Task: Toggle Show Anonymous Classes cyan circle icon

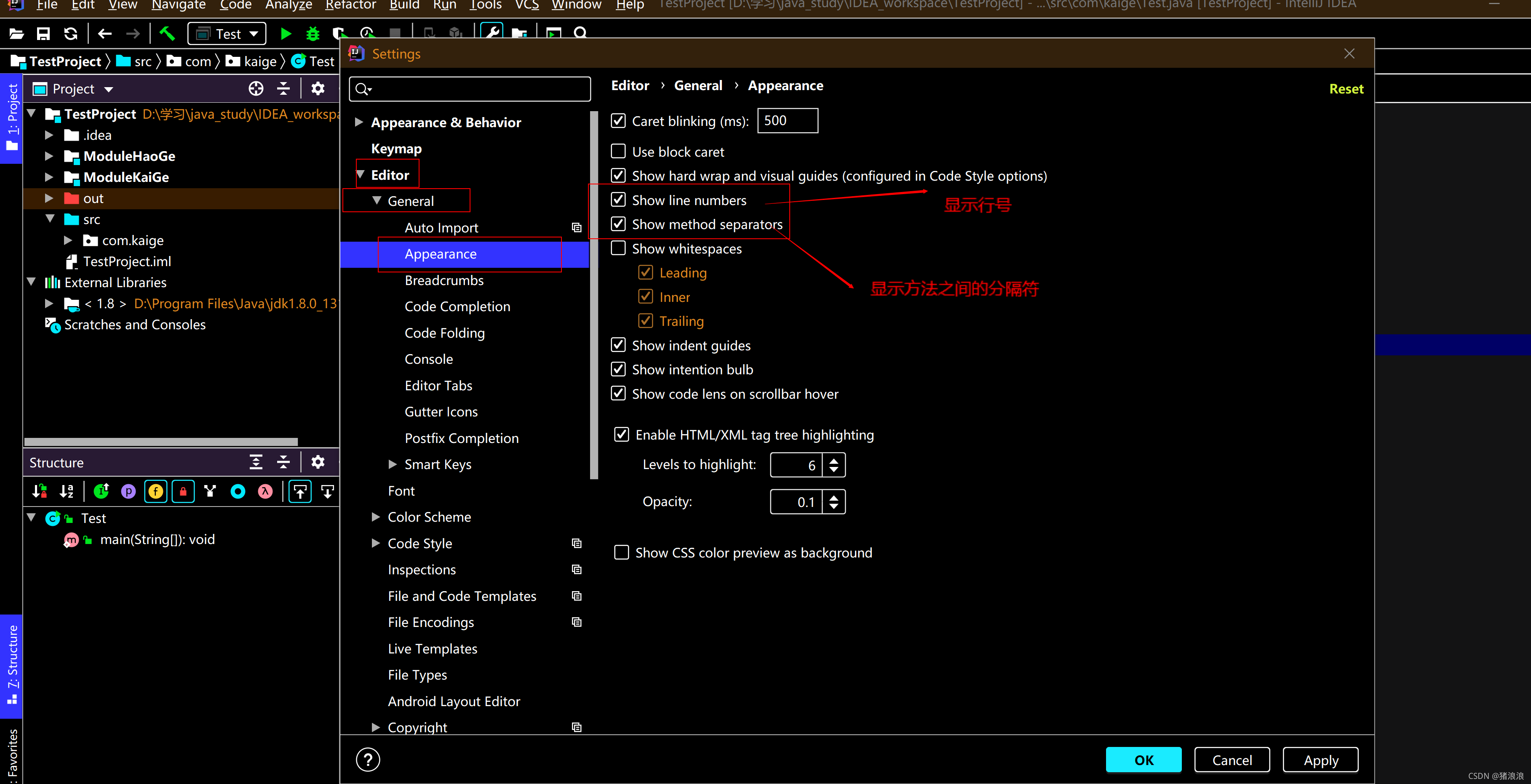Action: coord(238,491)
